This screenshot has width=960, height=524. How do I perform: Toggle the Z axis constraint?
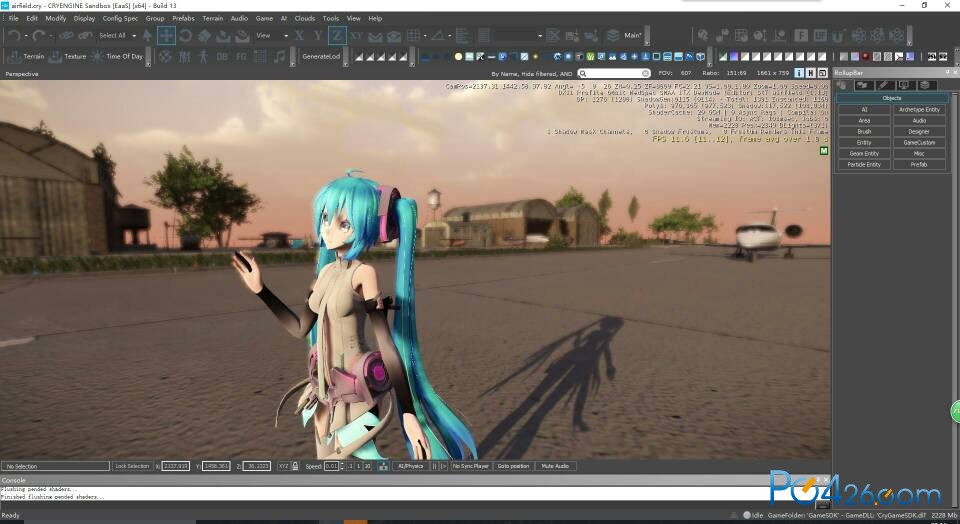337,36
